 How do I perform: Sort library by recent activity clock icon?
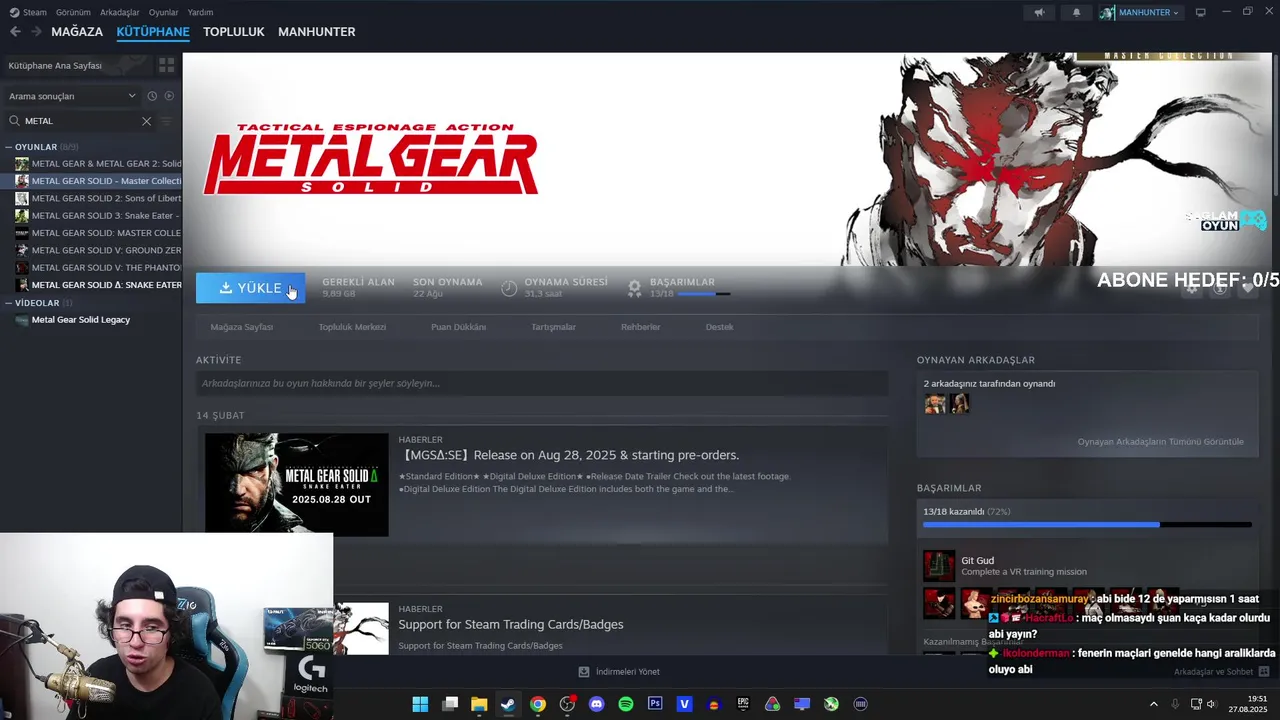pyautogui.click(x=152, y=96)
